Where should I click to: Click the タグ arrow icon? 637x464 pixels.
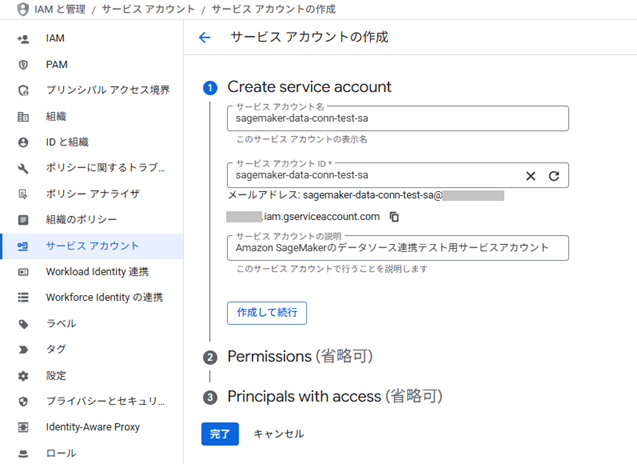pyautogui.click(x=23, y=349)
